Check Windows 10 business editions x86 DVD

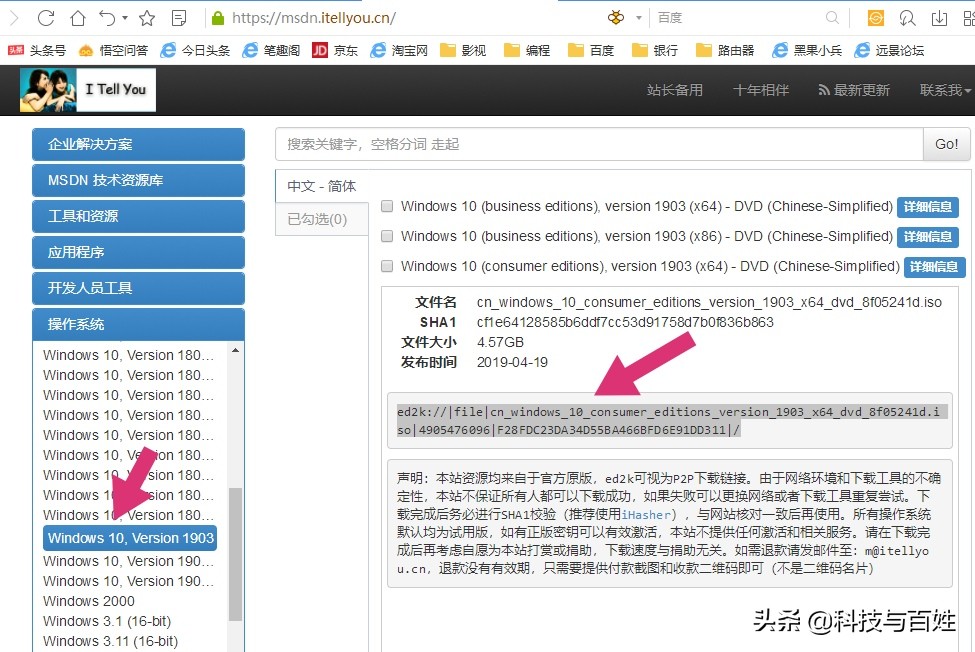tap(387, 236)
